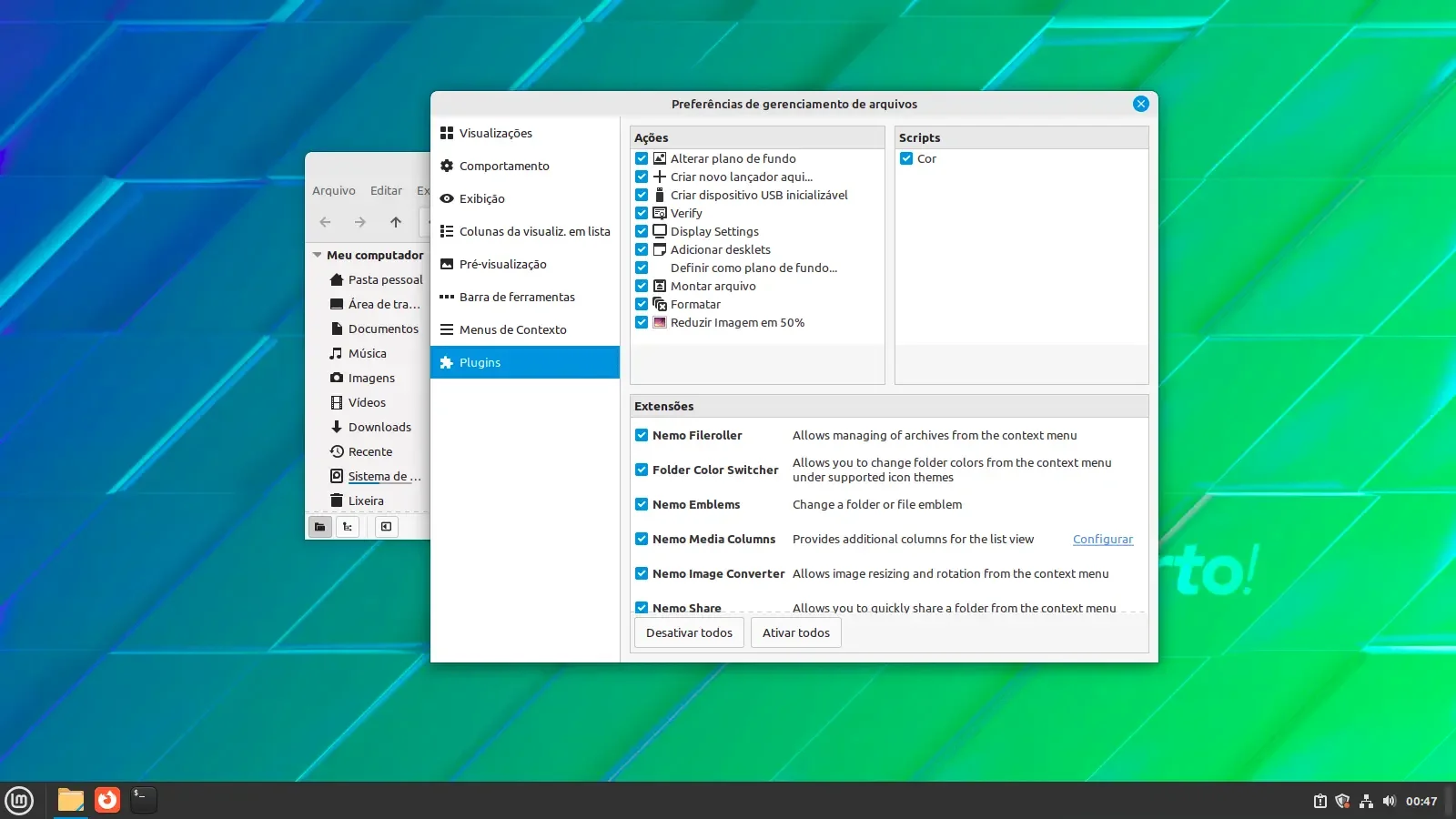The height and width of the screenshot is (819, 1456).
Task: Uncheck Nemo Image Converter extension
Action: 642,573
